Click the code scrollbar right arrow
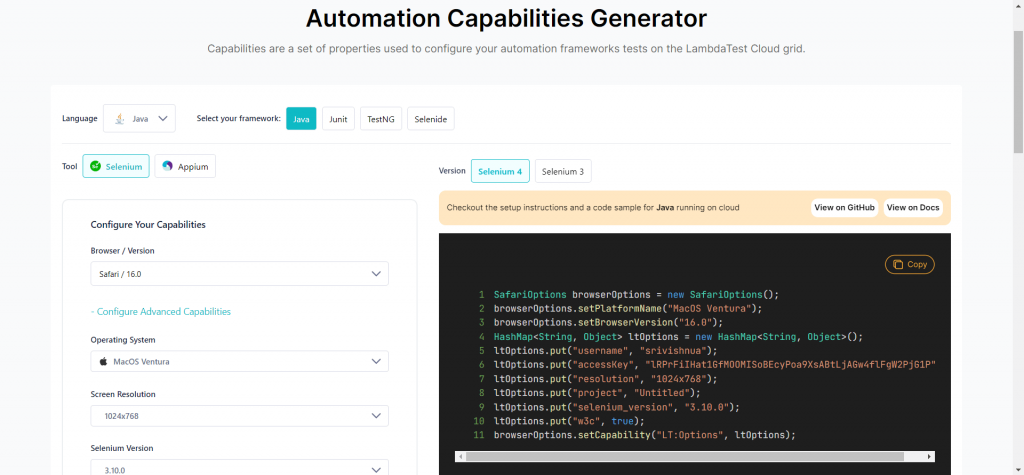Viewport: 1024px width, 475px height. (930, 457)
